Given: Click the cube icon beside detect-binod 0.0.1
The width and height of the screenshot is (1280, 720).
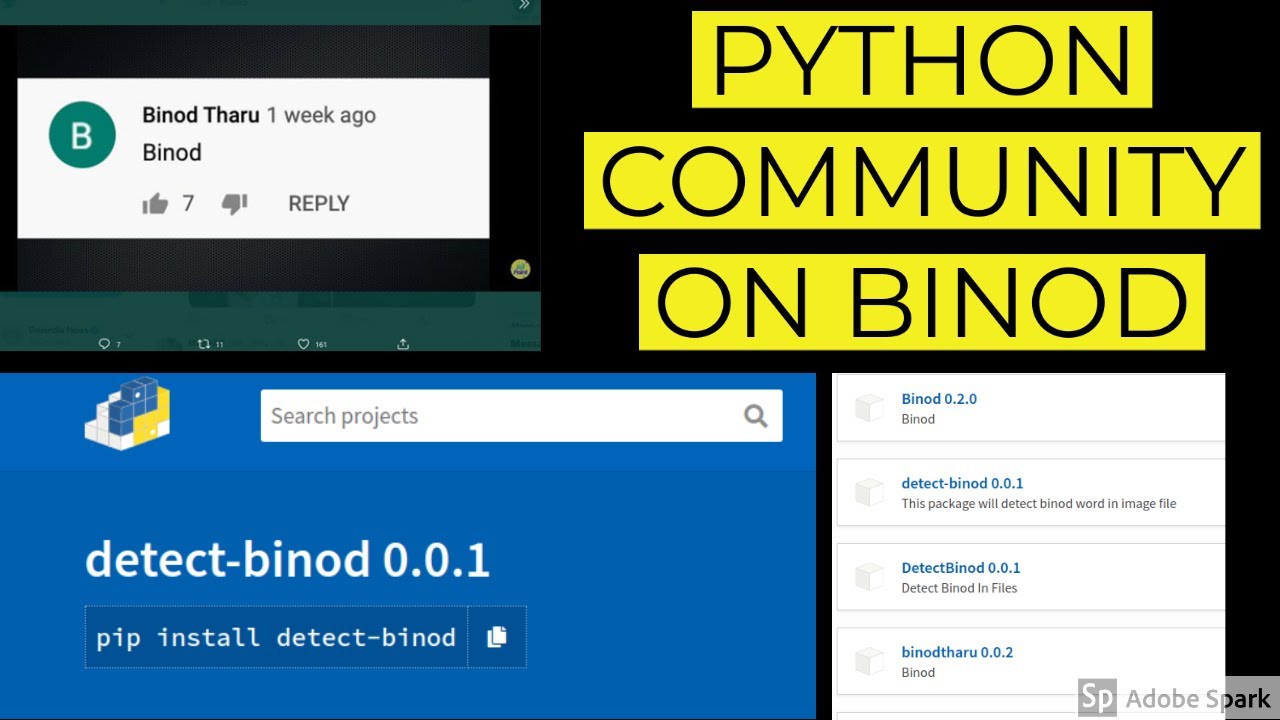Looking at the screenshot, I should coord(869,492).
